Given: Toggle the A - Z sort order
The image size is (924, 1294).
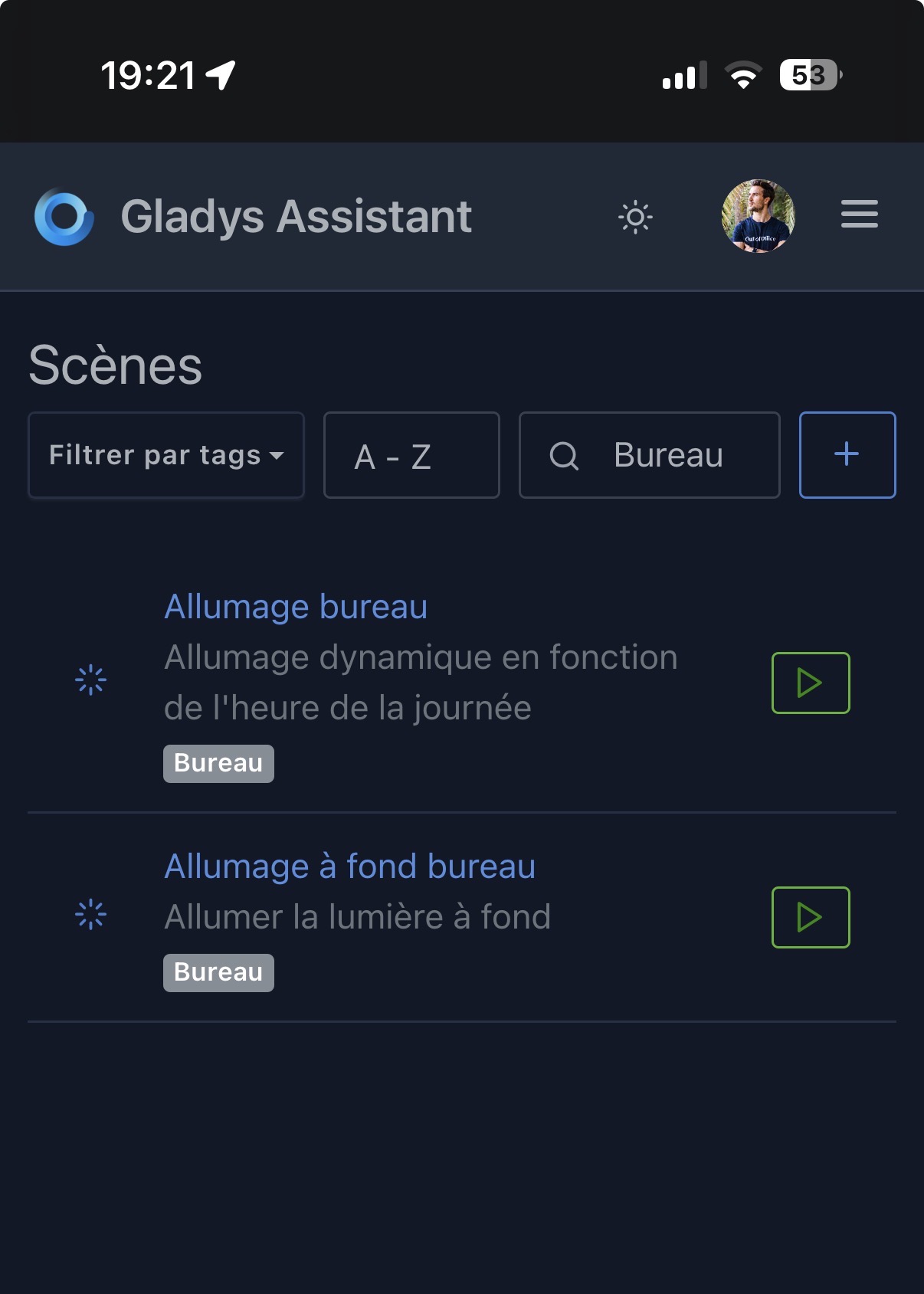Looking at the screenshot, I should point(411,456).
